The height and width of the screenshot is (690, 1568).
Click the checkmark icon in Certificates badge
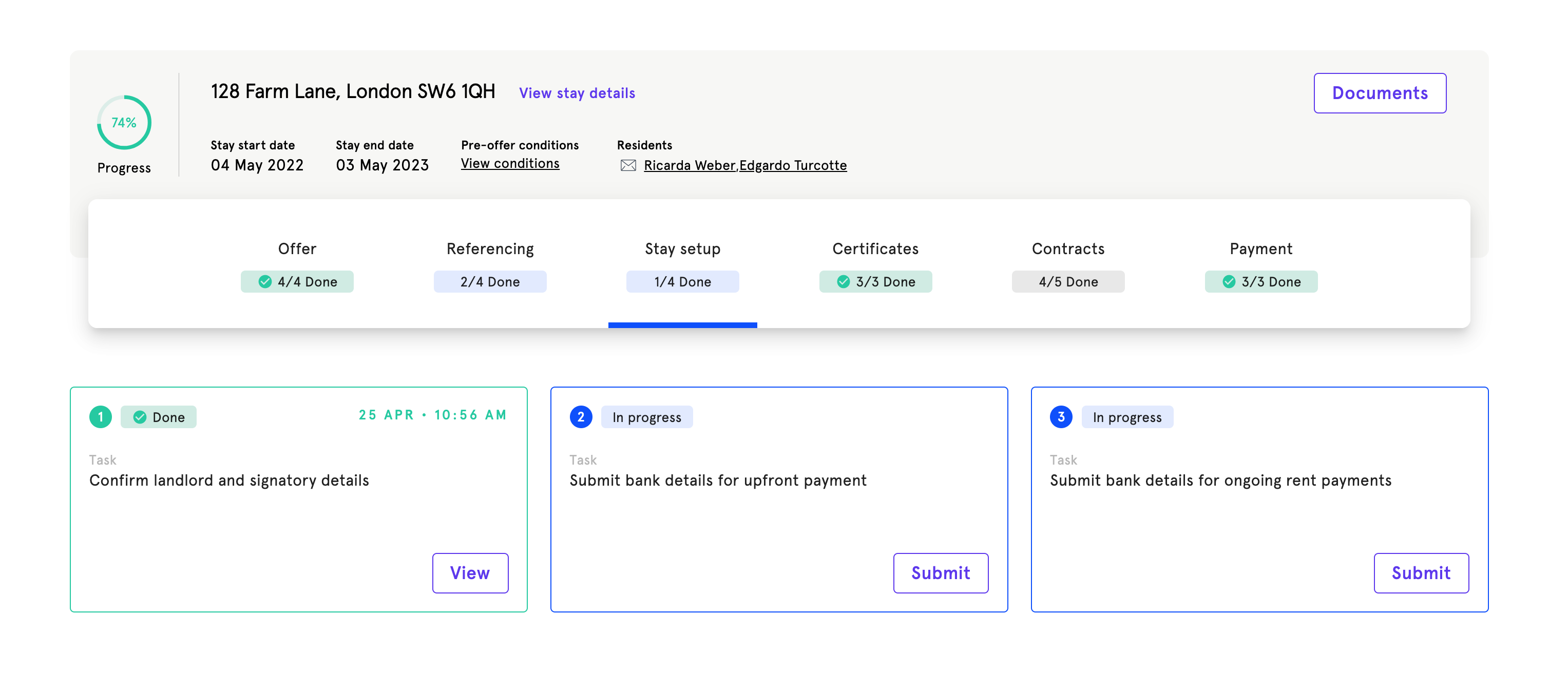click(x=843, y=282)
